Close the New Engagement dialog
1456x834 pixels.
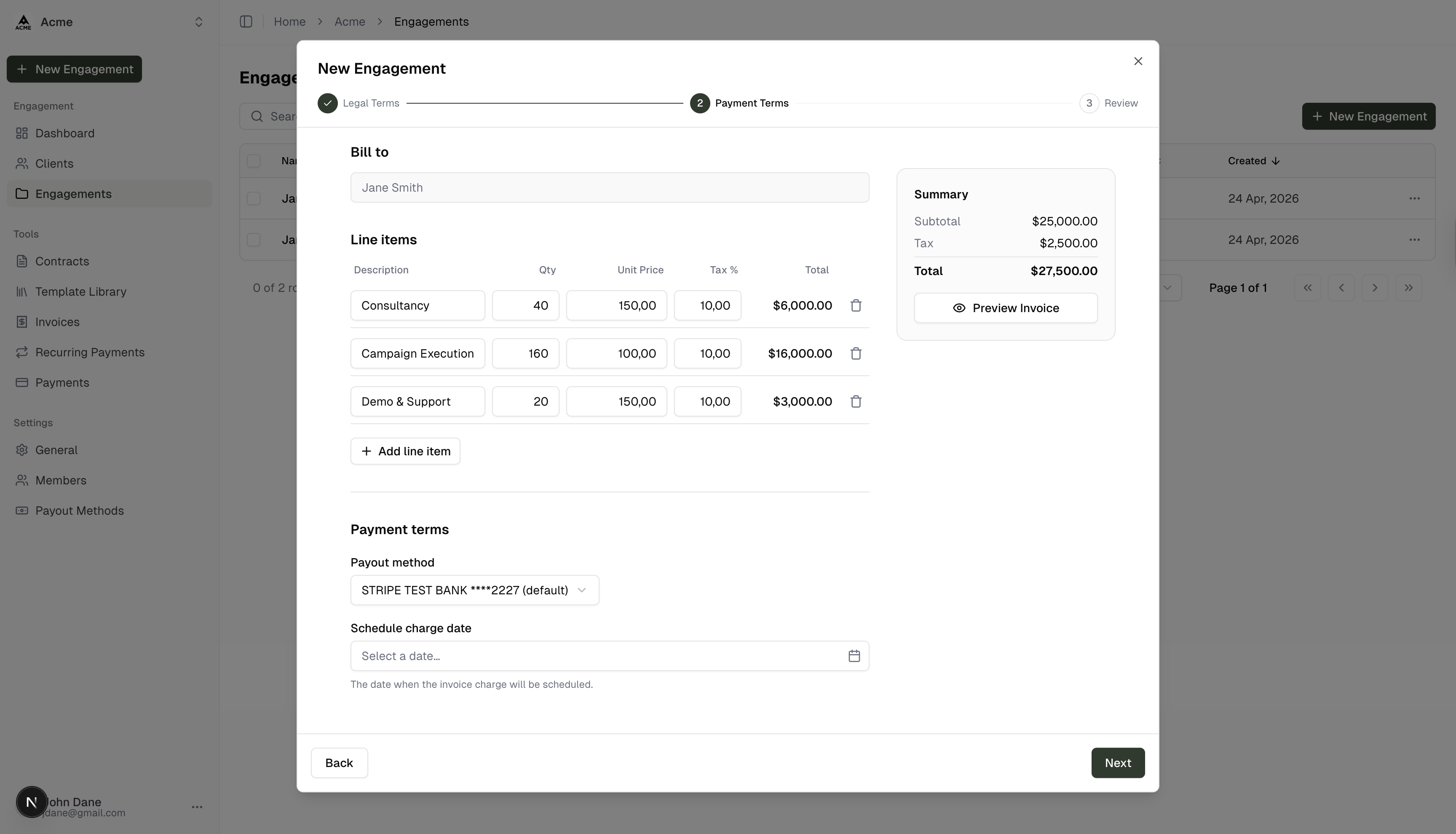1138,61
